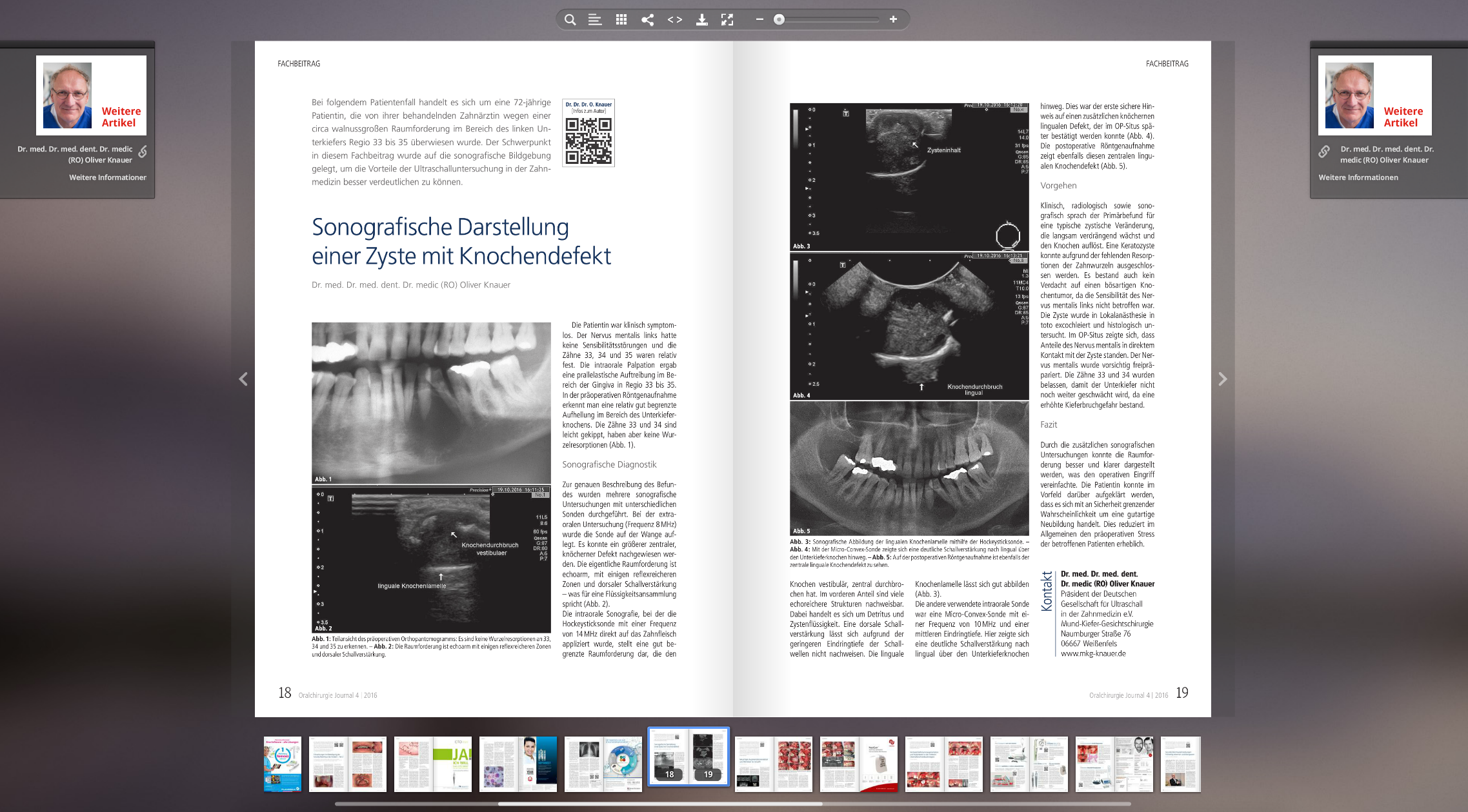
Task: Click the heading Sonografische Diagnostik
Action: coord(609,464)
